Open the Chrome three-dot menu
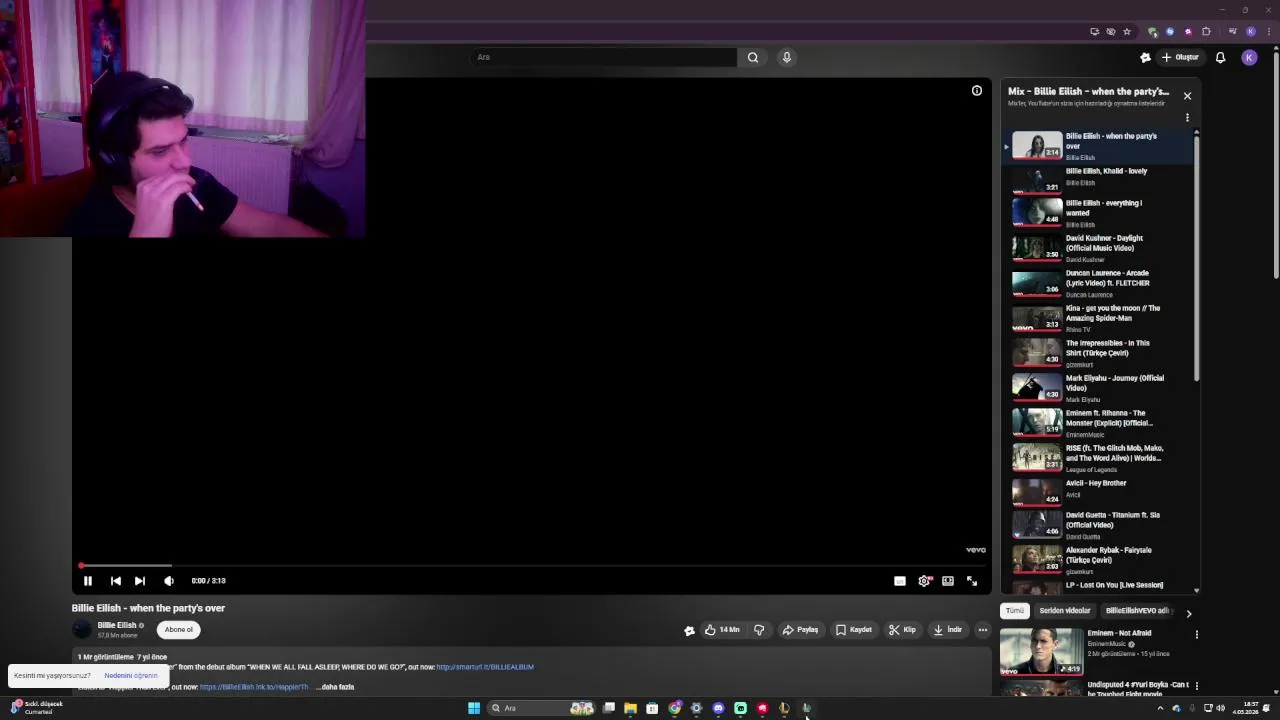 point(1269,31)
